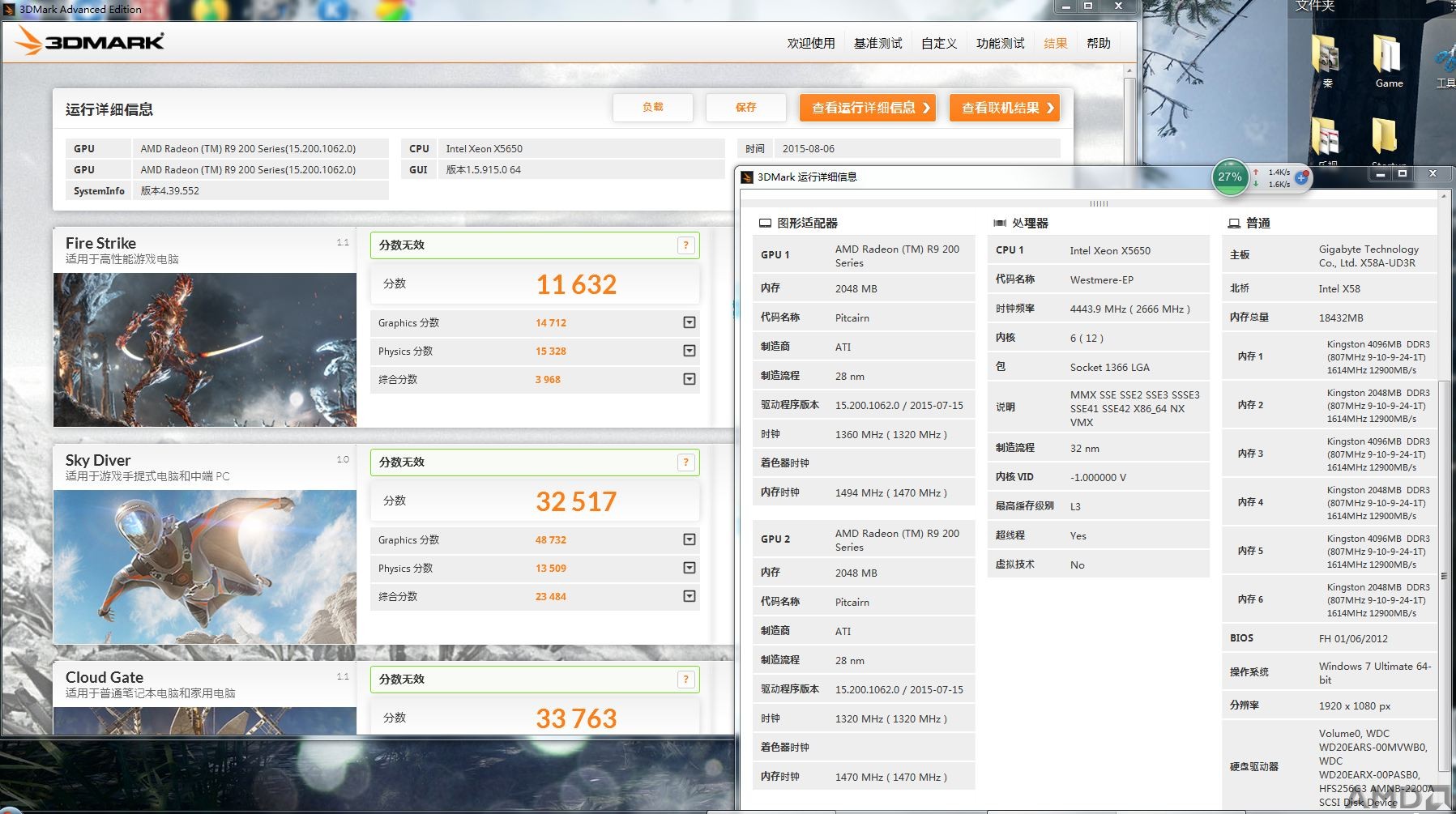1456x814 pixels.
Task: Click the 18432MB total memory value
Action: coord(1341,318)
